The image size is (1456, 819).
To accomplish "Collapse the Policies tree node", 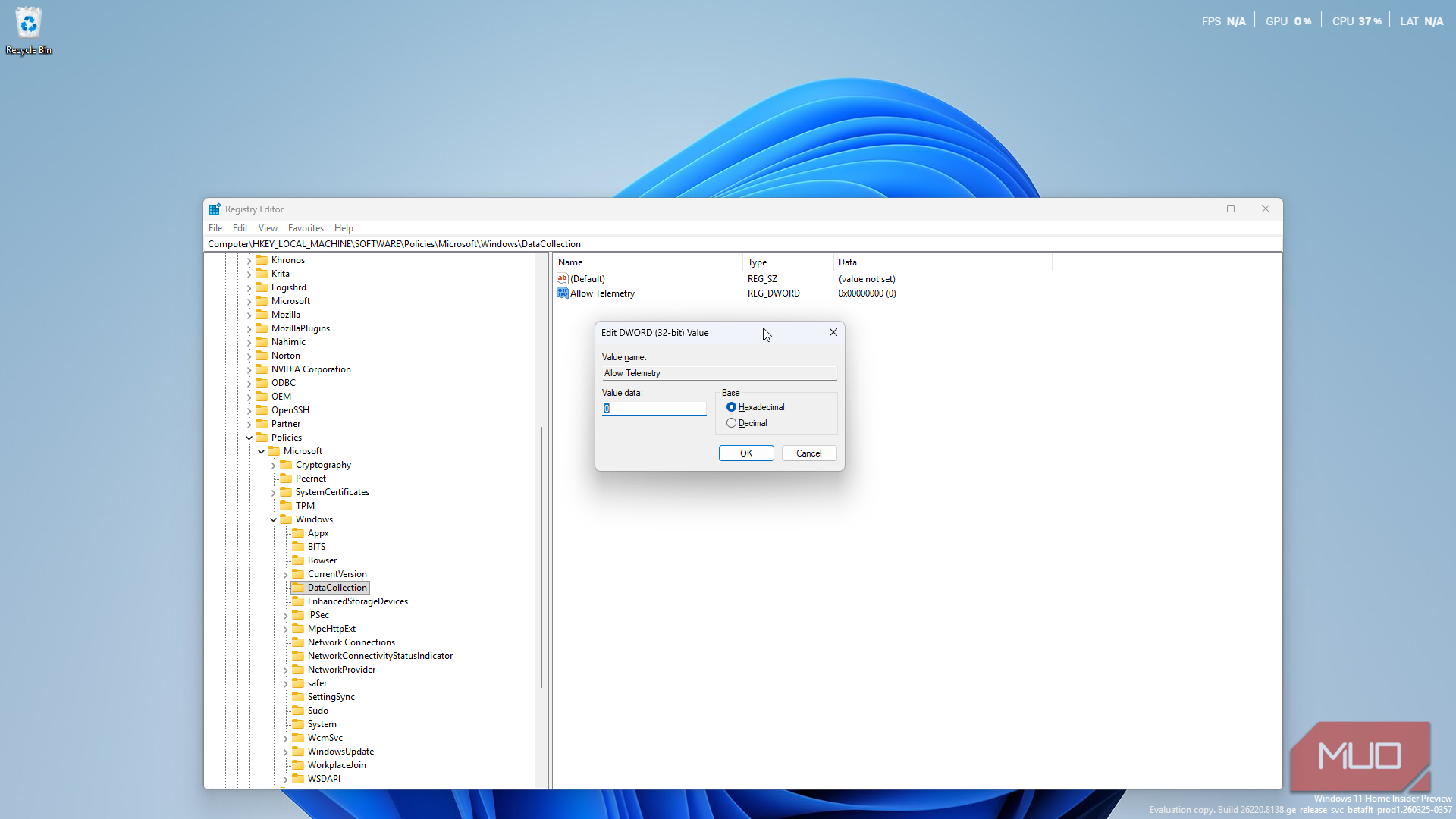I will coord(249,438).
